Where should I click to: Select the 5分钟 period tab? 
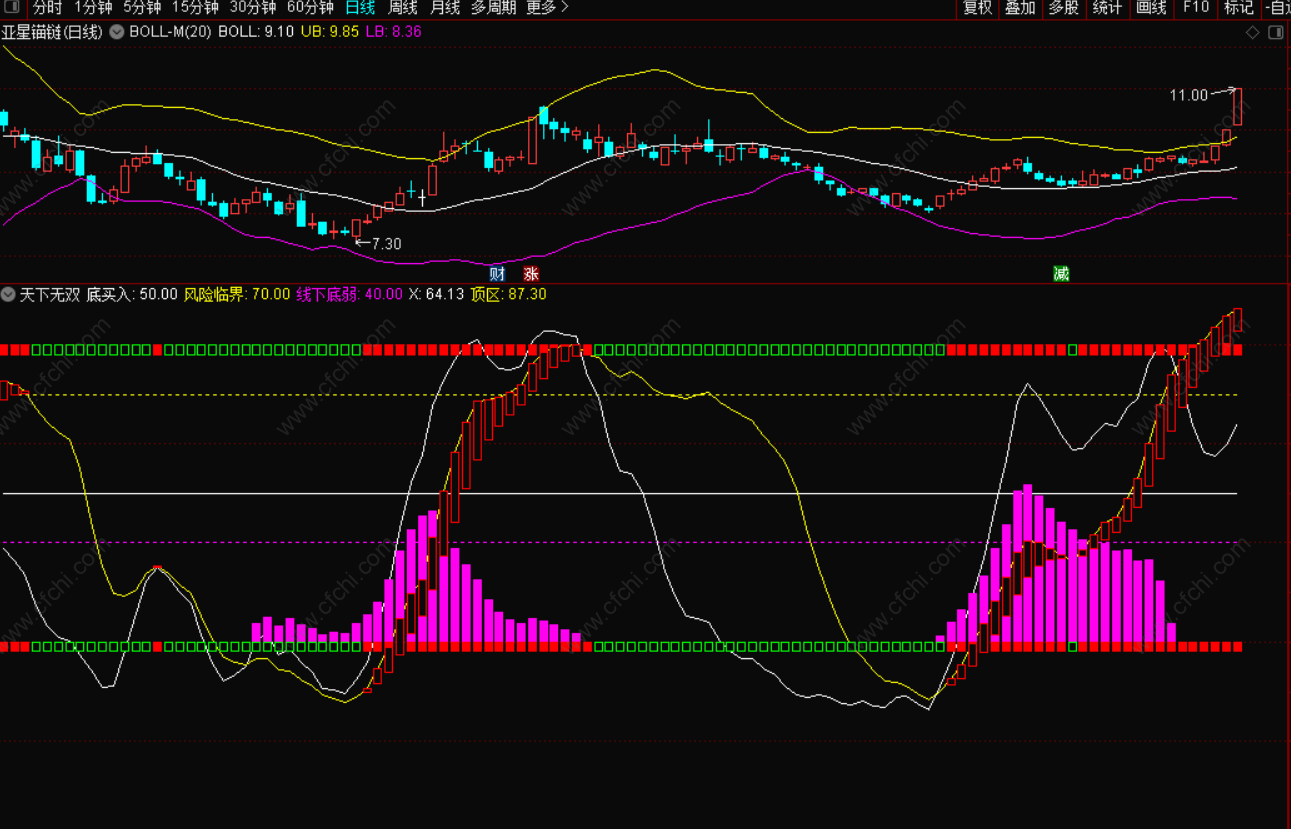pos(142,8)
